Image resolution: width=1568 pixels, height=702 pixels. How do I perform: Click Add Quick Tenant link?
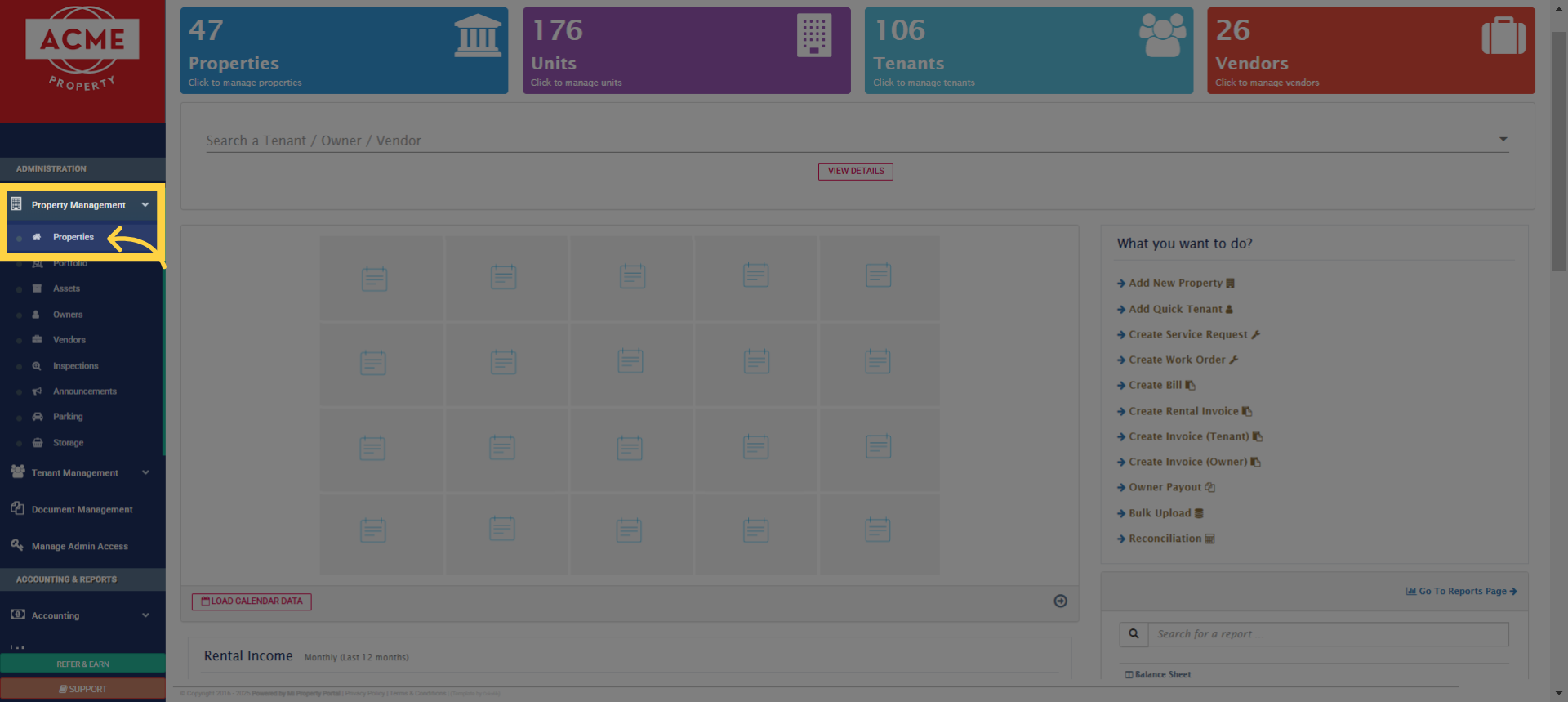tap(1174, 309)
